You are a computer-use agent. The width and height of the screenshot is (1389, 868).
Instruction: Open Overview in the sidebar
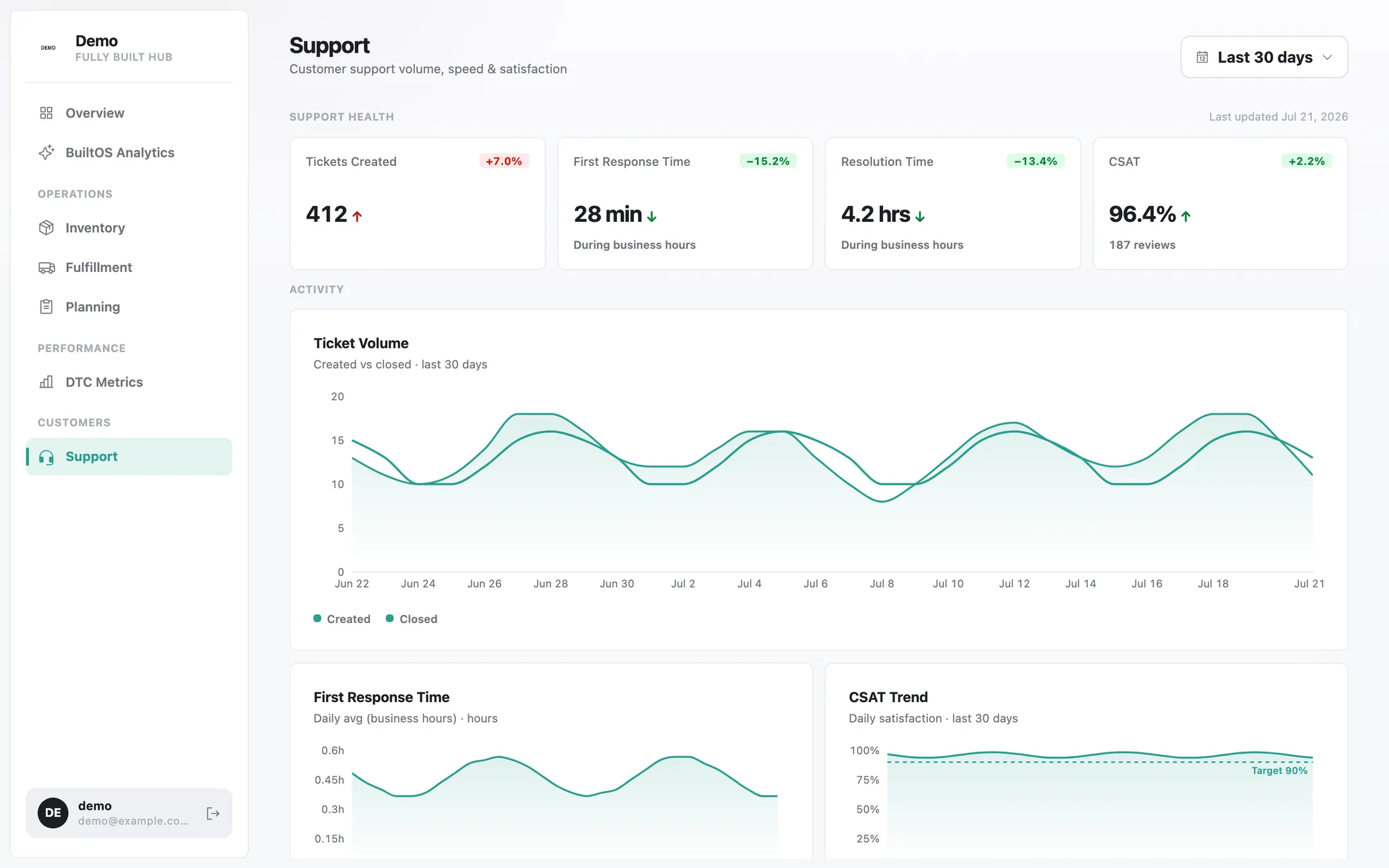(x=129, y=113)
